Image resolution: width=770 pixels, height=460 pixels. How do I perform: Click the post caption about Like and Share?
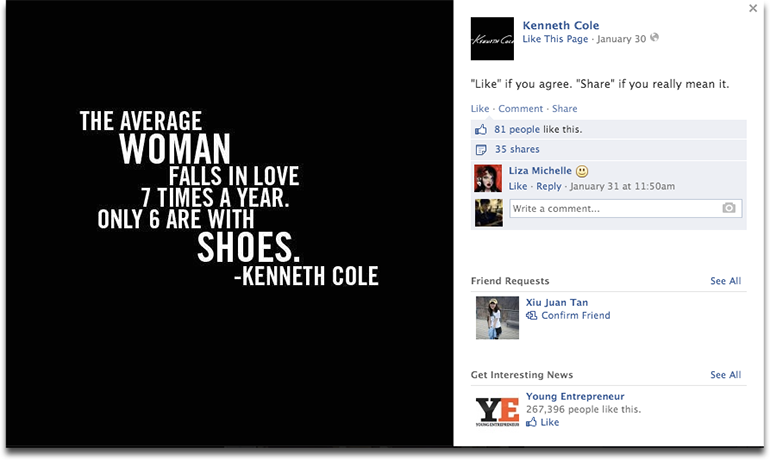600,84
